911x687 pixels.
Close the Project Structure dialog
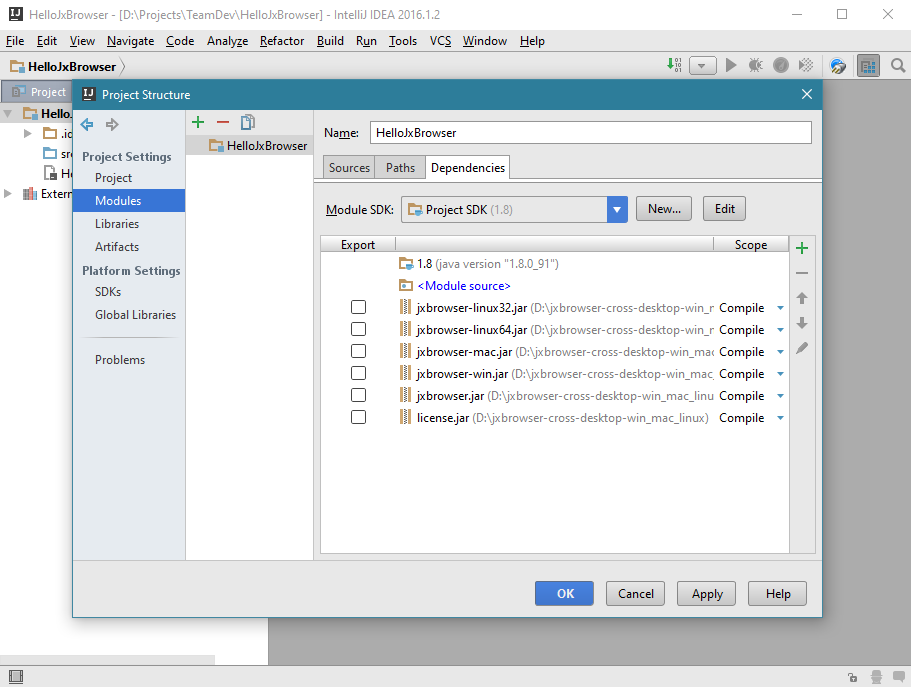[806, 94]
